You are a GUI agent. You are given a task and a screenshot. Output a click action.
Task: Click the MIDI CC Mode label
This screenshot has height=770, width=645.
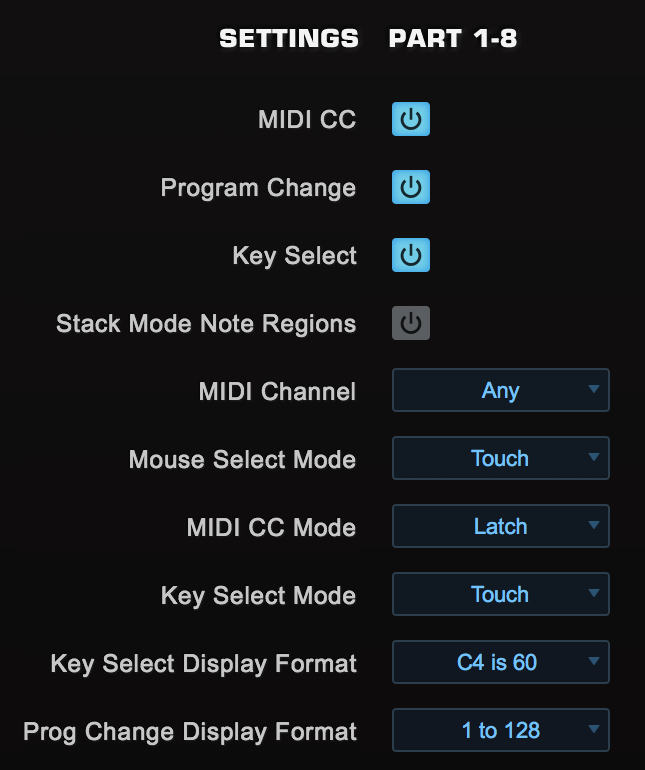tap(271, 528)
